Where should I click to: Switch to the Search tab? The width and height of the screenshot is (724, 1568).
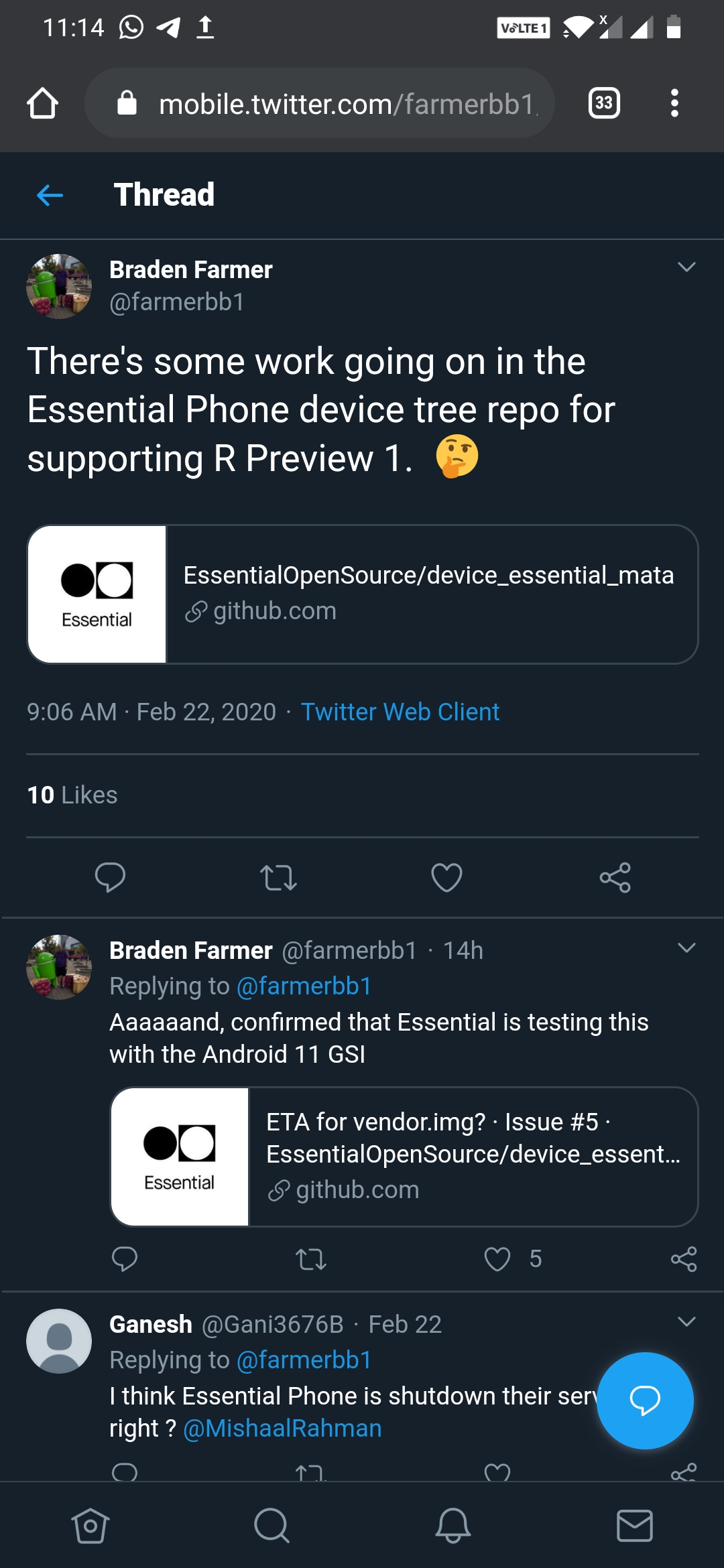coord(271,1526)
